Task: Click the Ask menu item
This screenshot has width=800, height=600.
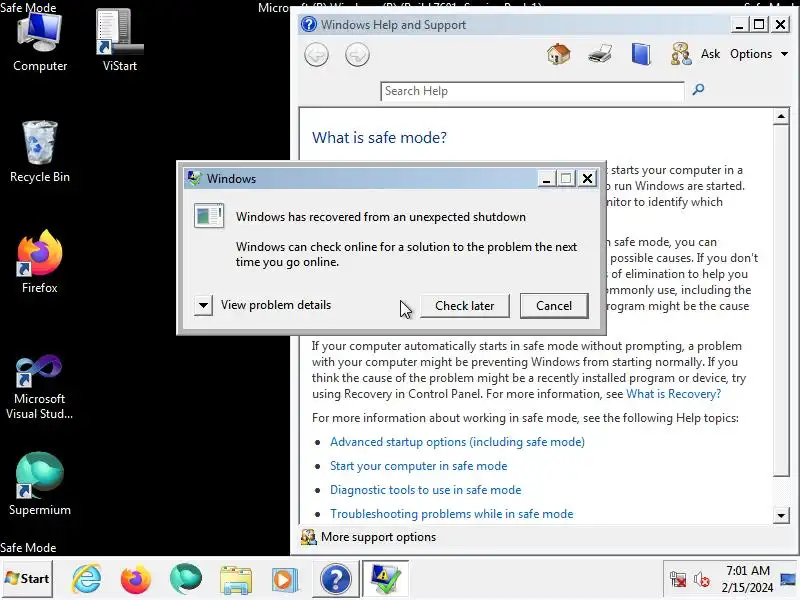Action: 710,54
